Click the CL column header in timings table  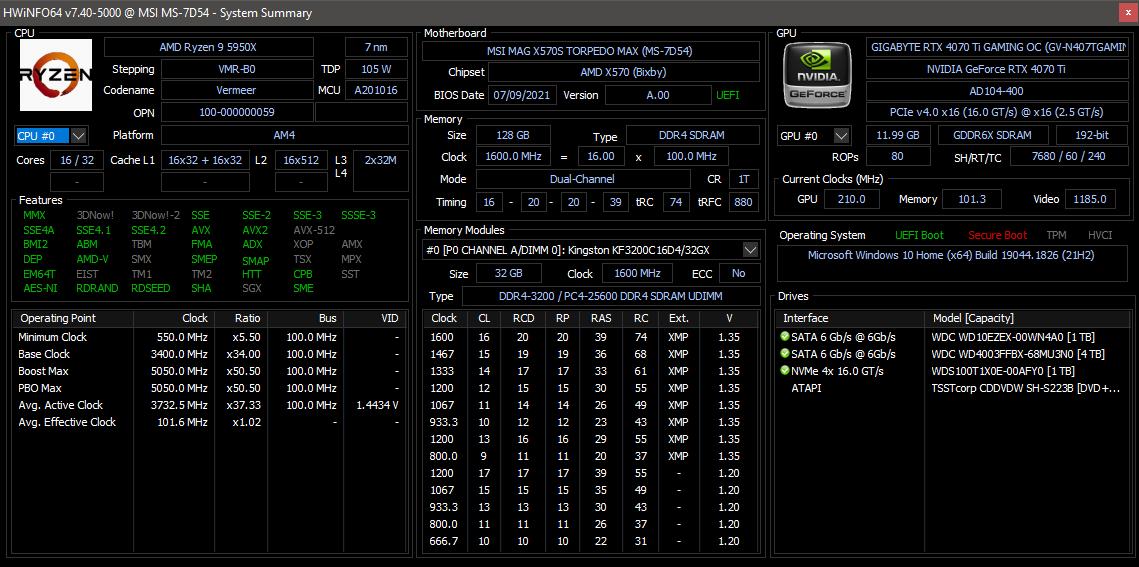pos(484,318)
